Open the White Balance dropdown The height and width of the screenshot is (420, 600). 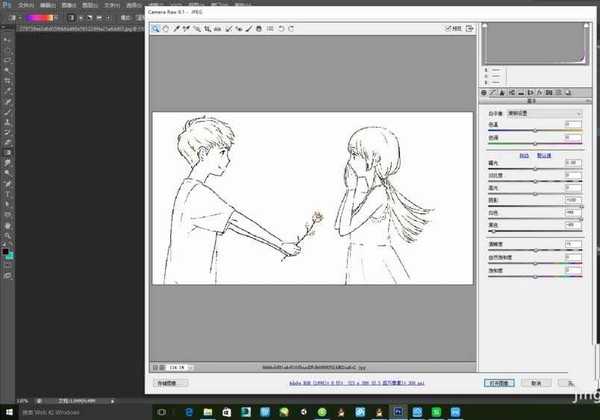pyautogui.click(x=543, y=113)
